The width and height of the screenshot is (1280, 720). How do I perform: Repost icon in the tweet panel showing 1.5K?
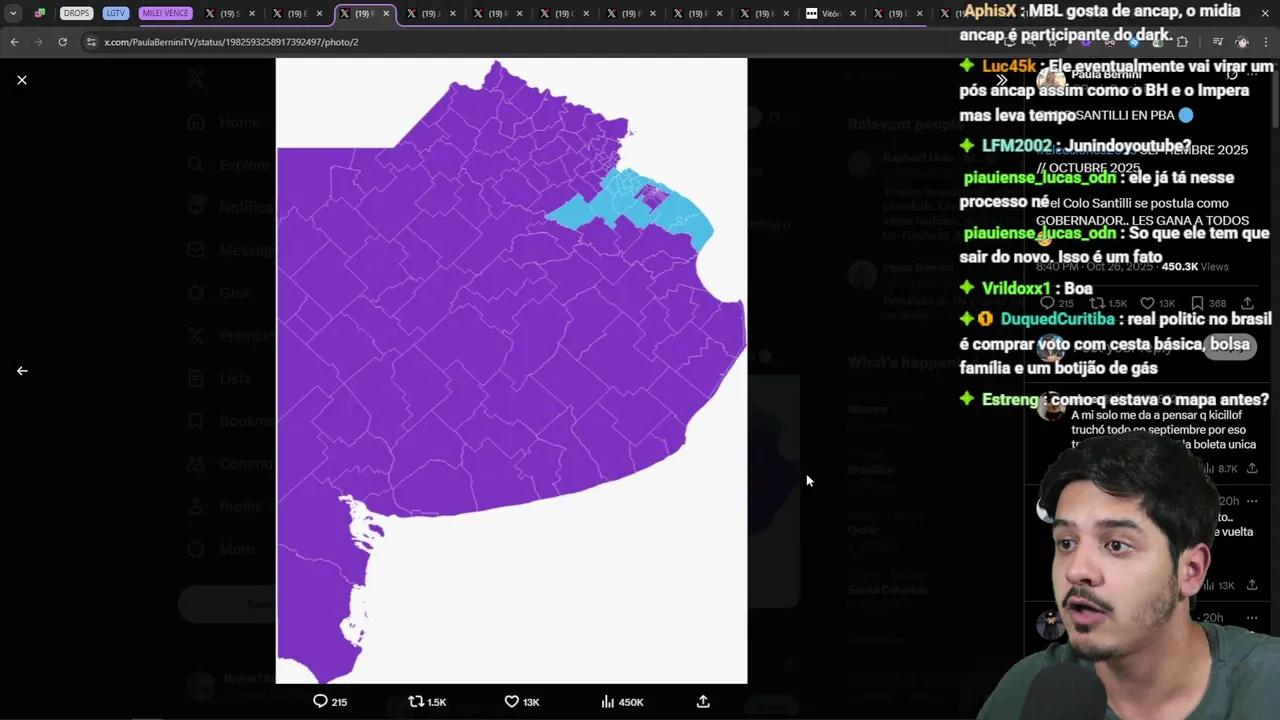click(x=1097, y=303)
